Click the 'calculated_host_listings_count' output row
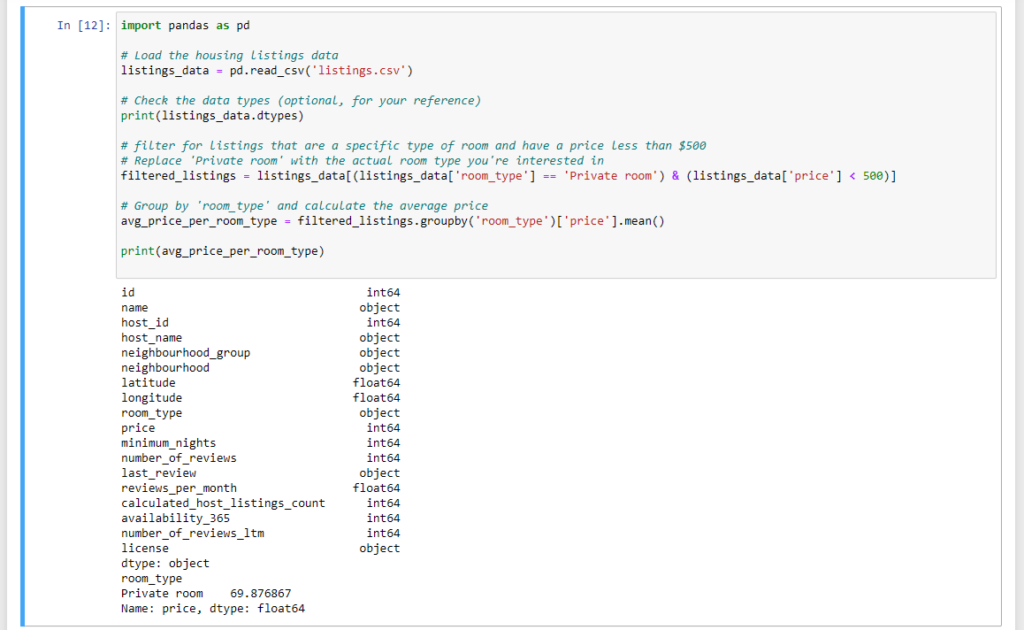 (x=223, y=503)
